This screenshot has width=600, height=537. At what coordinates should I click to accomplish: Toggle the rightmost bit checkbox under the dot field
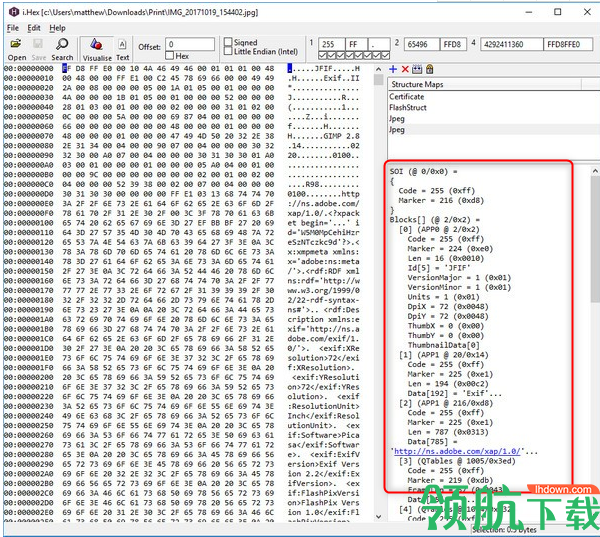tap(385, 56)
